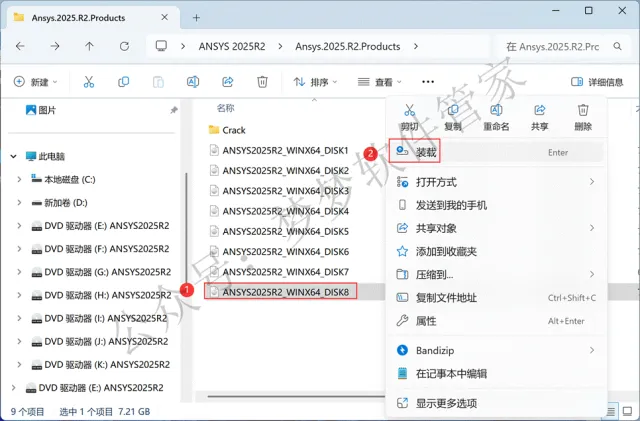Screen dimensions: 640x421
Task: Open the three-dot See more menu
Action: (x=428, y=82)
